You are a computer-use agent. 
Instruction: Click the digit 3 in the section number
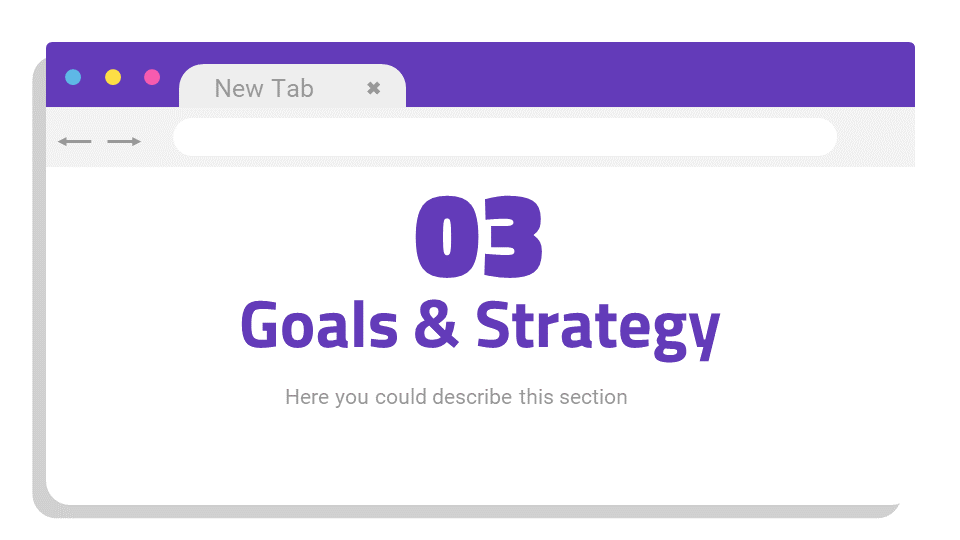pyautogui.click(x=511, y=238)
